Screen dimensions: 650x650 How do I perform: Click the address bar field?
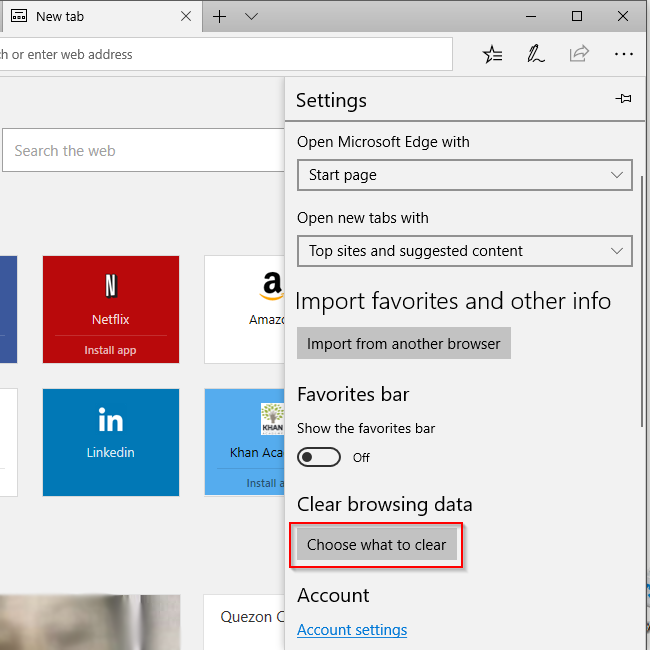(226, 54)
